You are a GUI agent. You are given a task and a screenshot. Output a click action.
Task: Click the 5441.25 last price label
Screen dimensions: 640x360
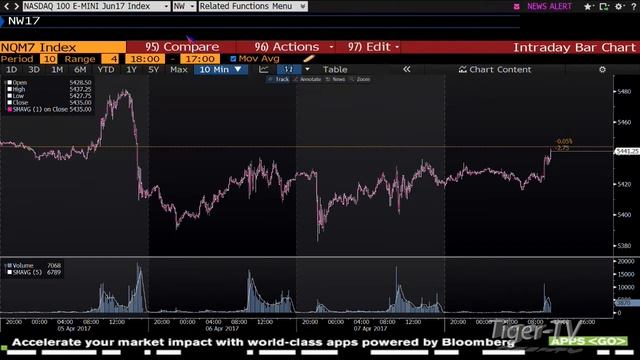pyautogui.click(x=627, y=151)
